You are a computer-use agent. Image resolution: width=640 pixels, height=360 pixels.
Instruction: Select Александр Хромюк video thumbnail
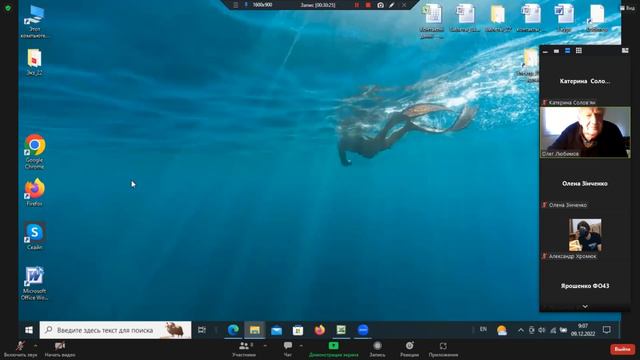[585, 235]
